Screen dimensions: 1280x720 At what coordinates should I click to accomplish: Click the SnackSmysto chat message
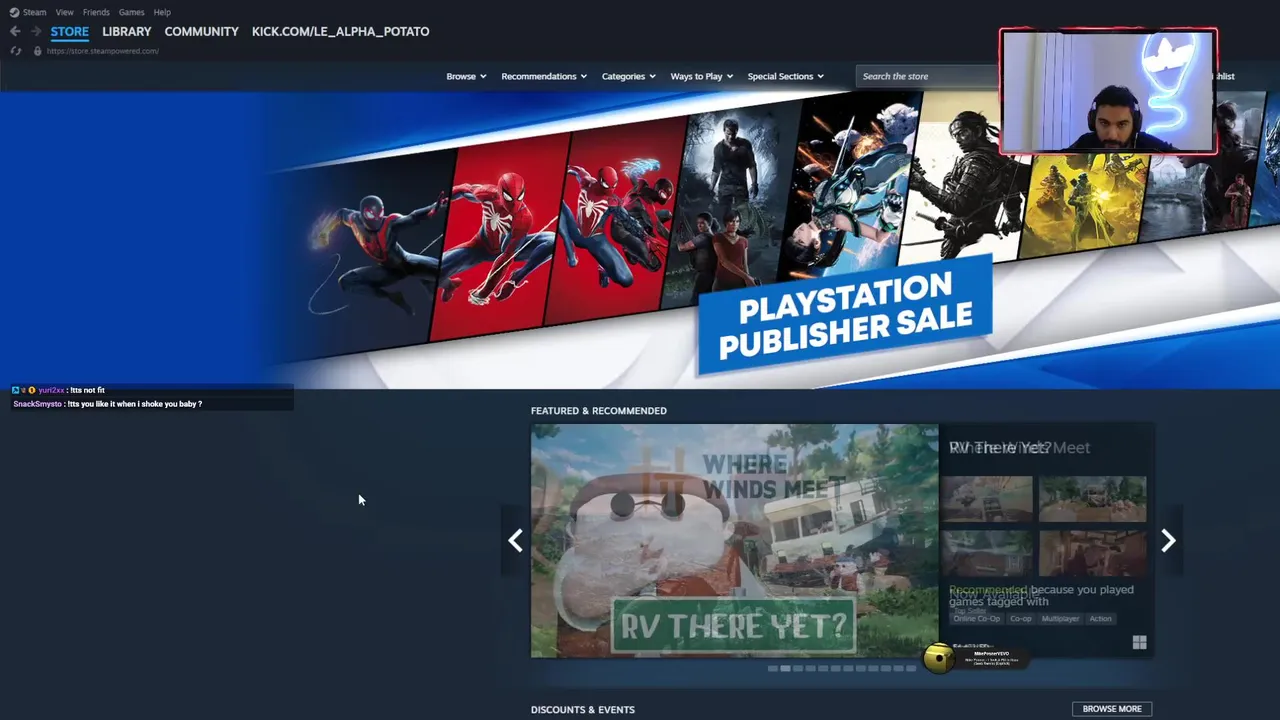[107, 404]
